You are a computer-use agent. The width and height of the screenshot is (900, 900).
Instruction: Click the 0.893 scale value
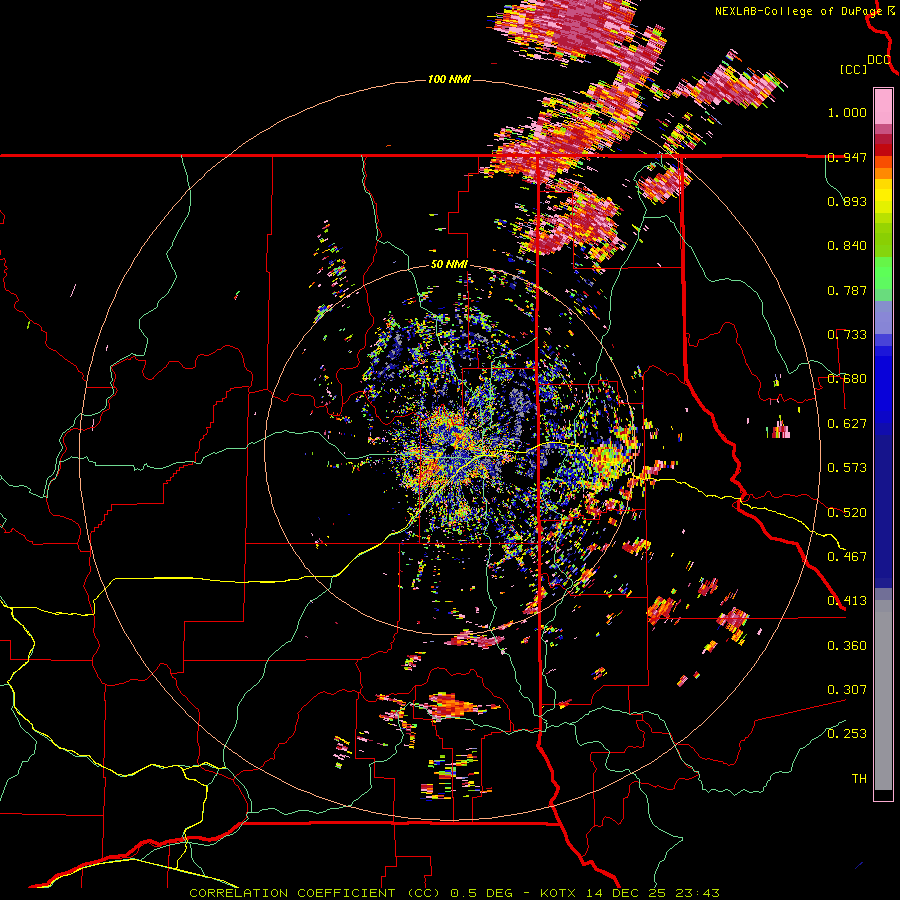[847, 201]
